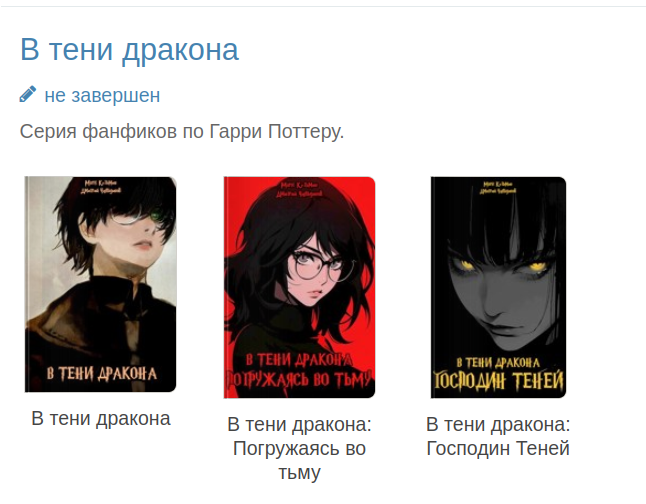Click the author names atop the black cover
Viewport: 646px width, 504px height.
click(498, 187)
